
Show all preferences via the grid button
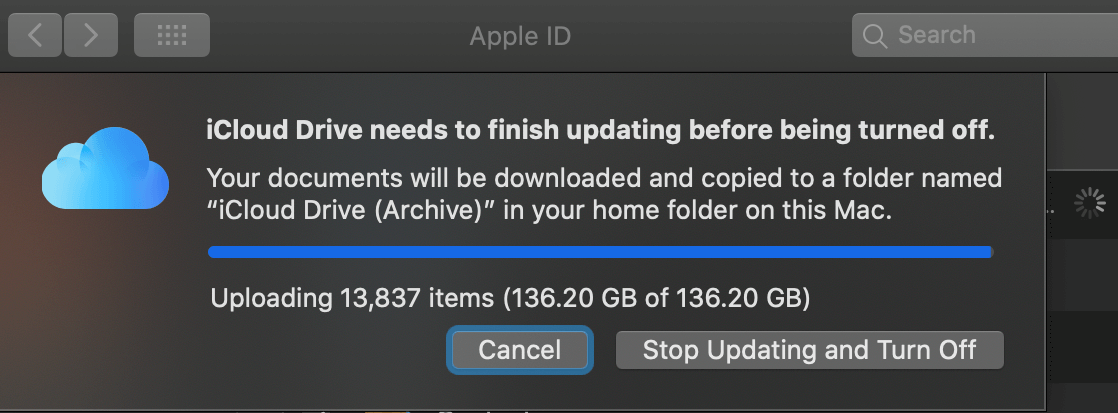coord(172,36)
